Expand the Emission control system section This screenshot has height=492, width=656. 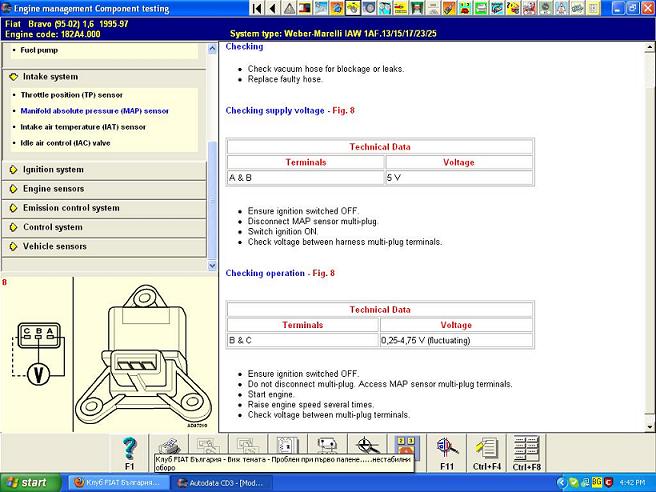pos(70,208)
